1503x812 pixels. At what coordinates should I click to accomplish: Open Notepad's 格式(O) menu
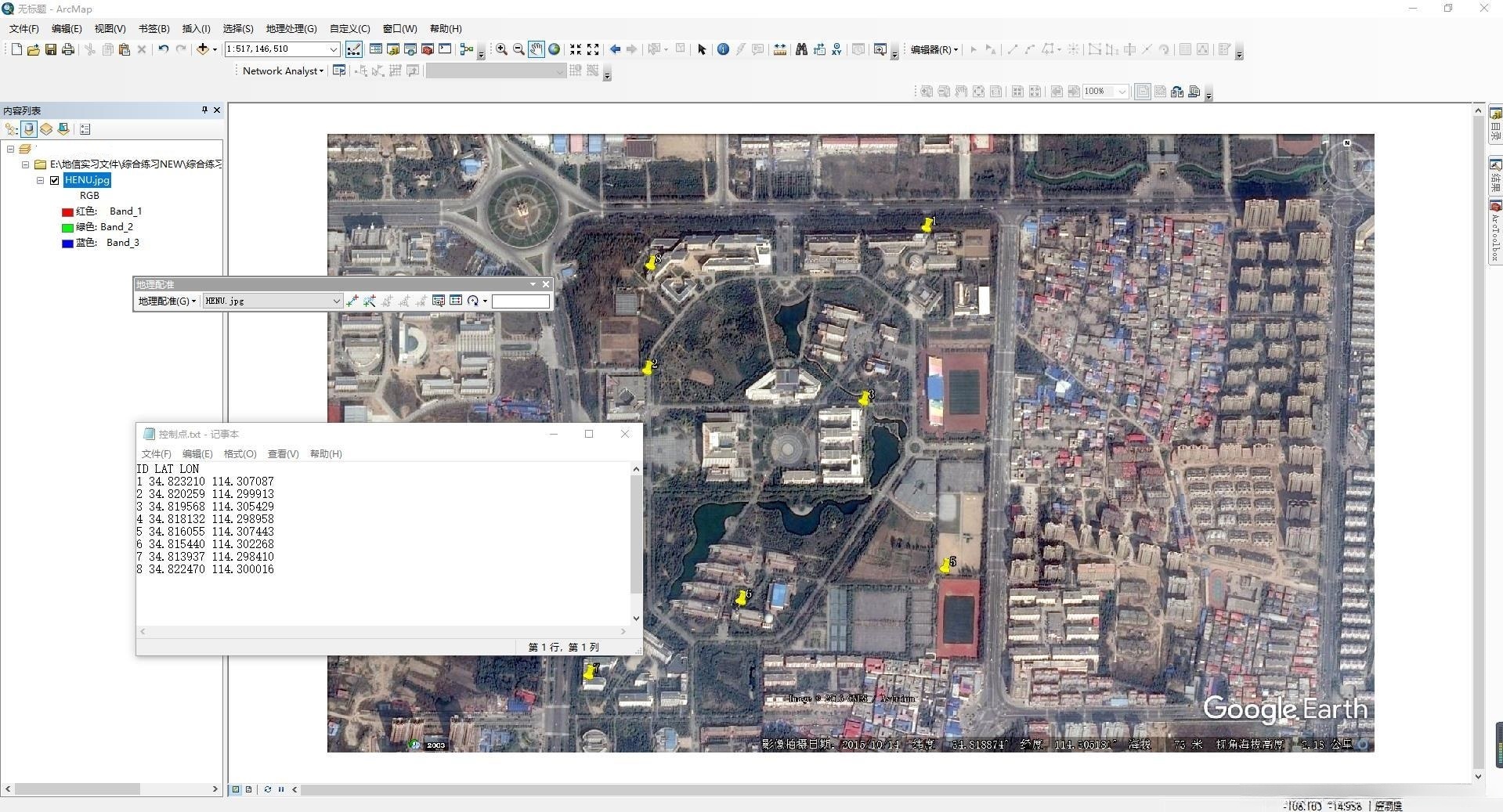tap(240, 453)
